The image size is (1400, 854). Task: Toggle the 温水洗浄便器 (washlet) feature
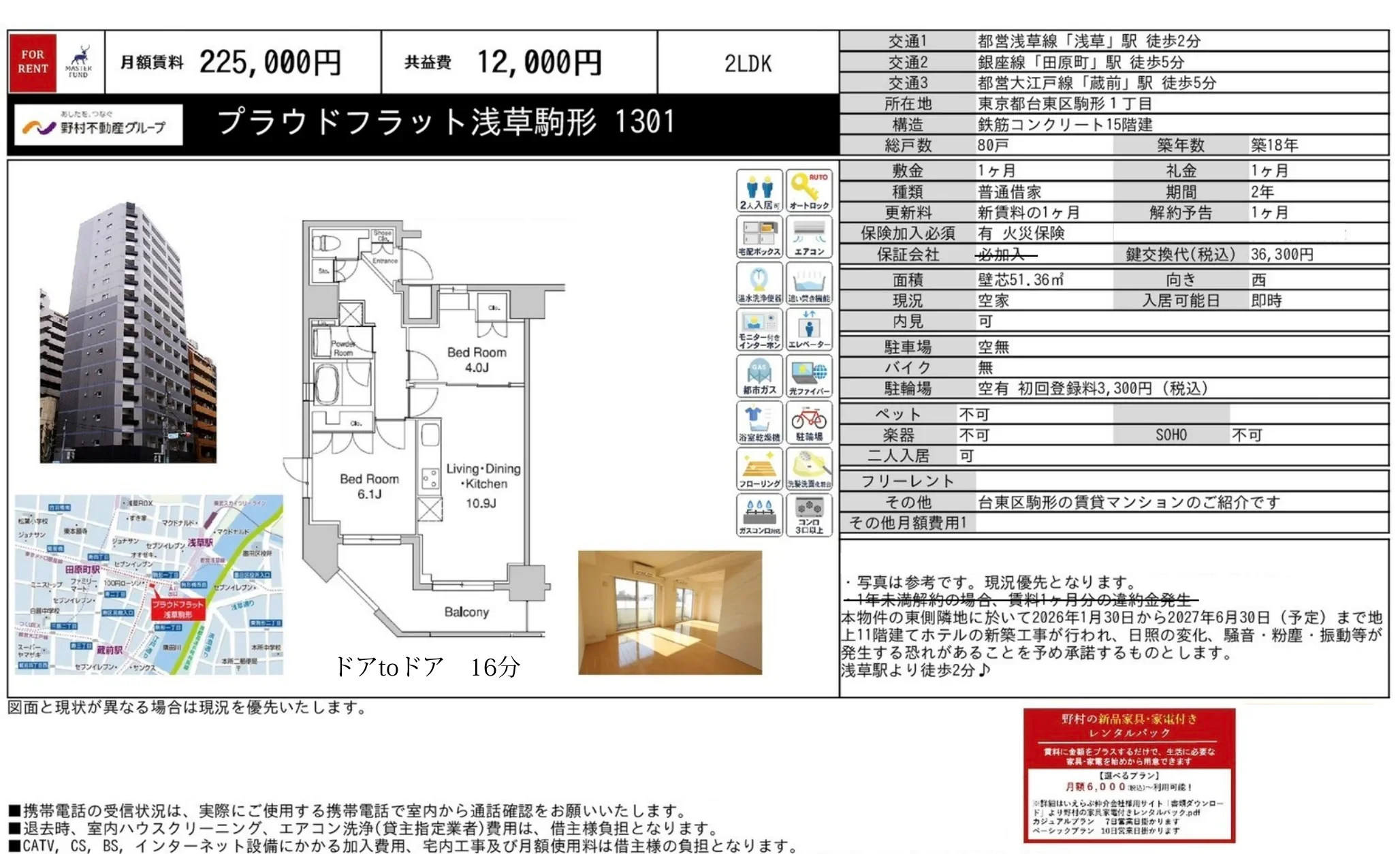[x=759, y=282]
